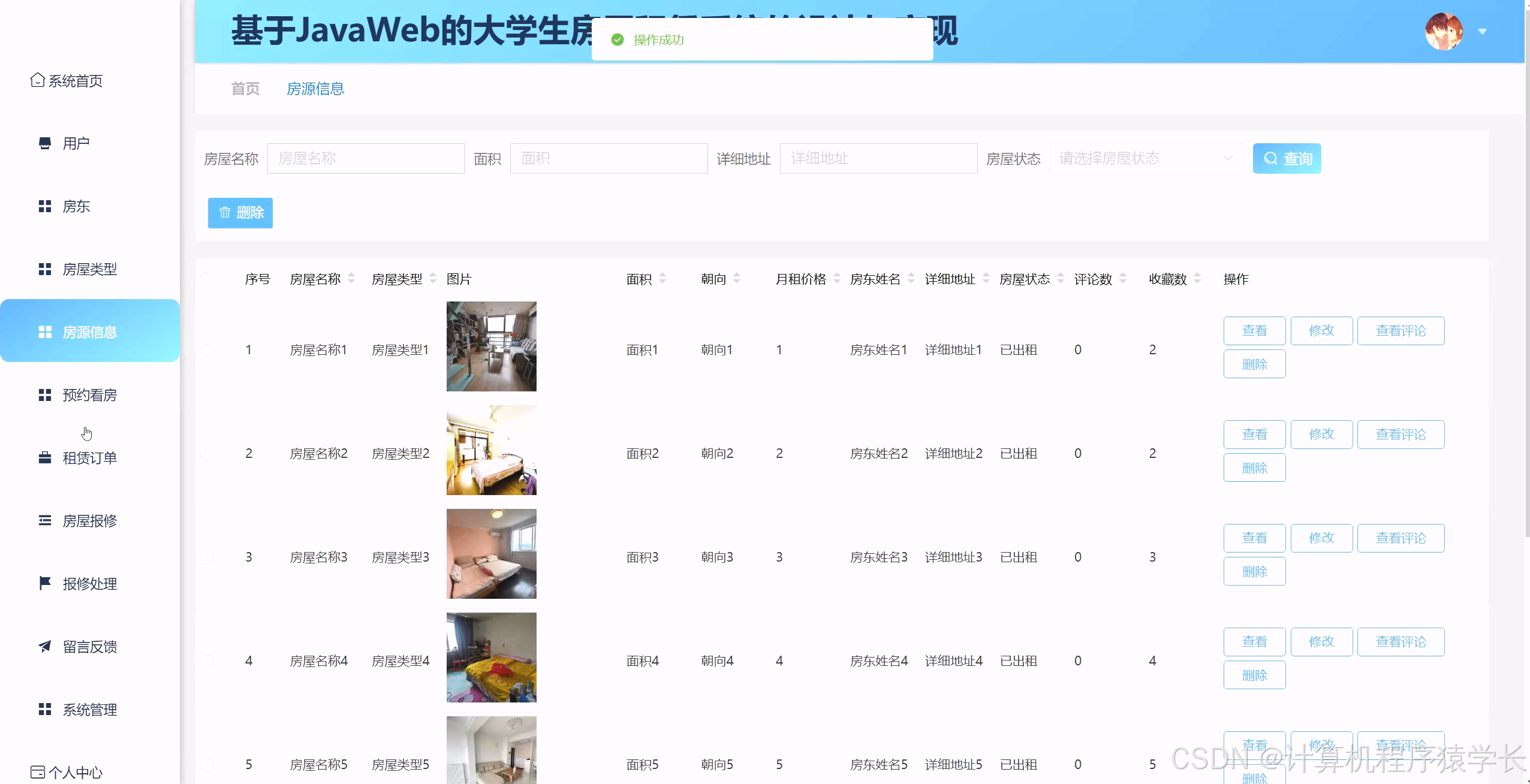Sort by 房屋状态 column arrows
The image size is (1530, 784).
point(1061,278)
